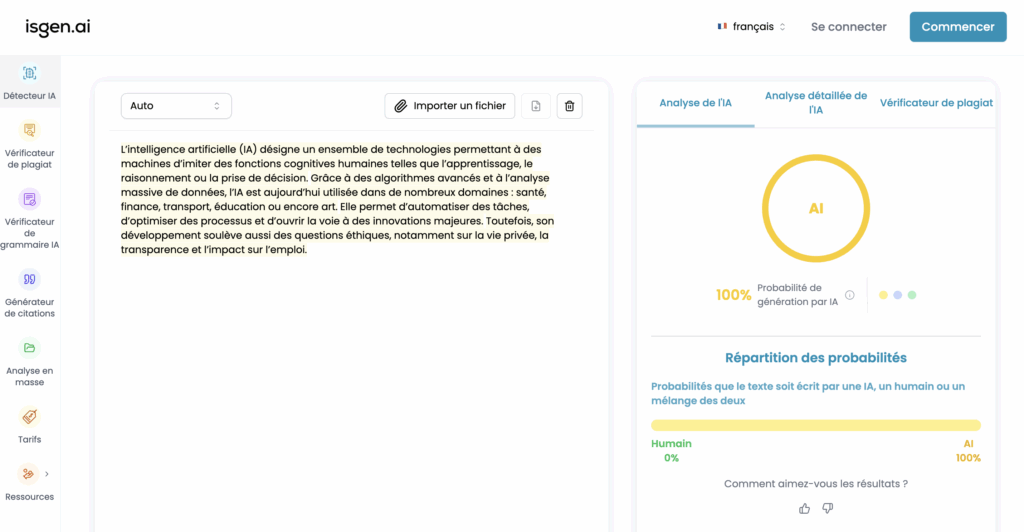Open the Détecteur IA sidebar icon
The height and width of the screenshot is (532, 1024).
(x=29, y=73)
